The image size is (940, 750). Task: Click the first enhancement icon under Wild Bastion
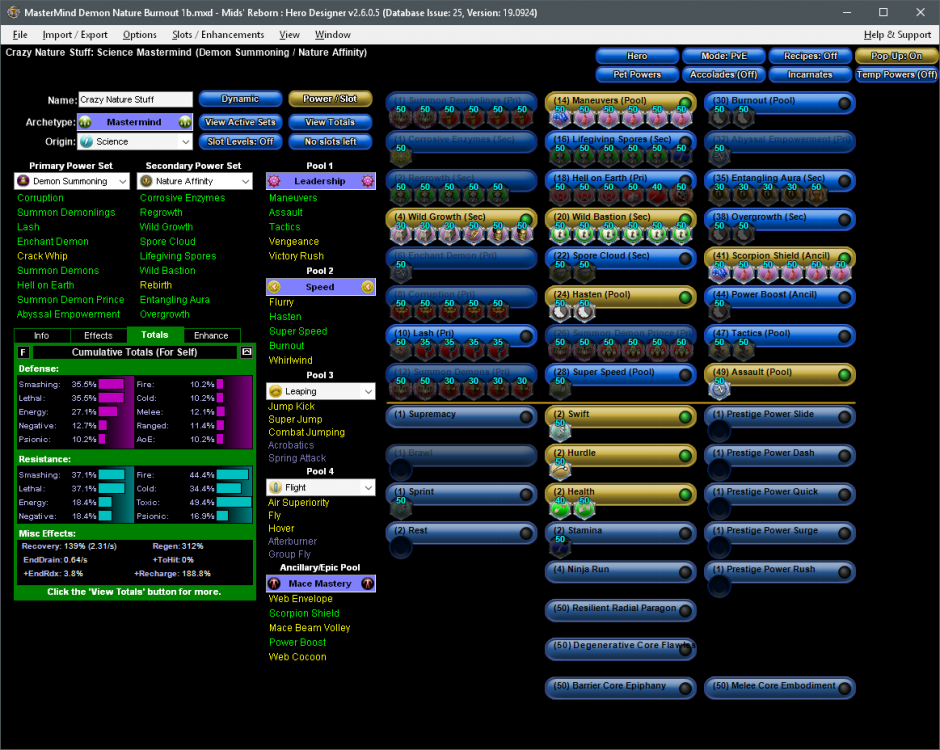click(x=558, y=234)
